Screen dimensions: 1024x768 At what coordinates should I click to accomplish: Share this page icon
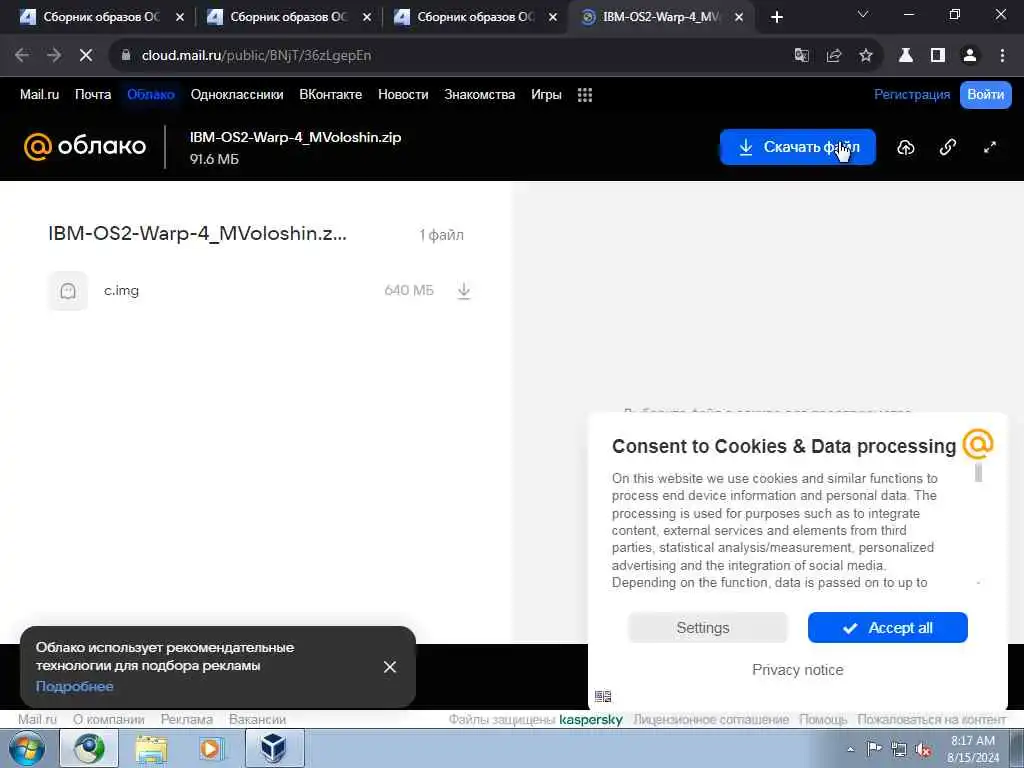coord(833,56)
